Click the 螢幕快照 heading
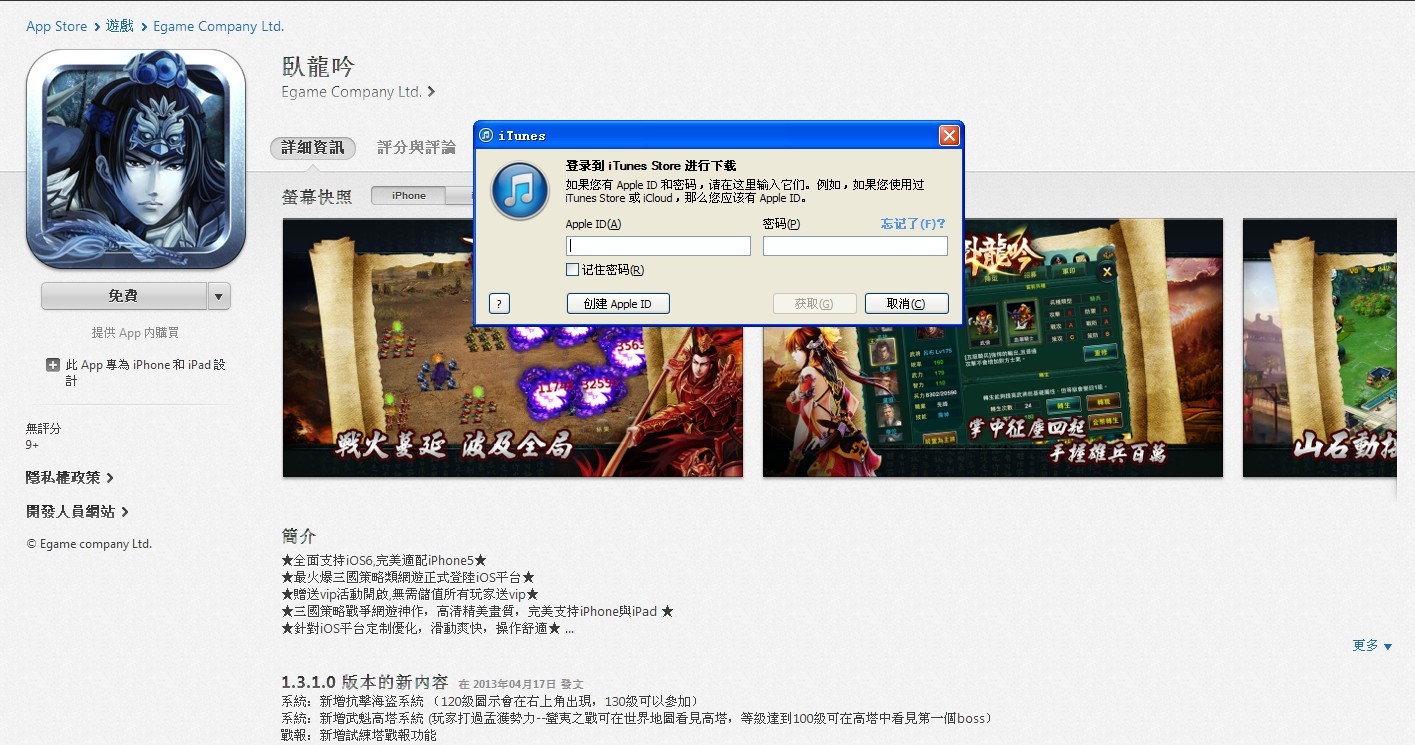The height and width of the screenshot is (745, 1415). tap(317, 197)
